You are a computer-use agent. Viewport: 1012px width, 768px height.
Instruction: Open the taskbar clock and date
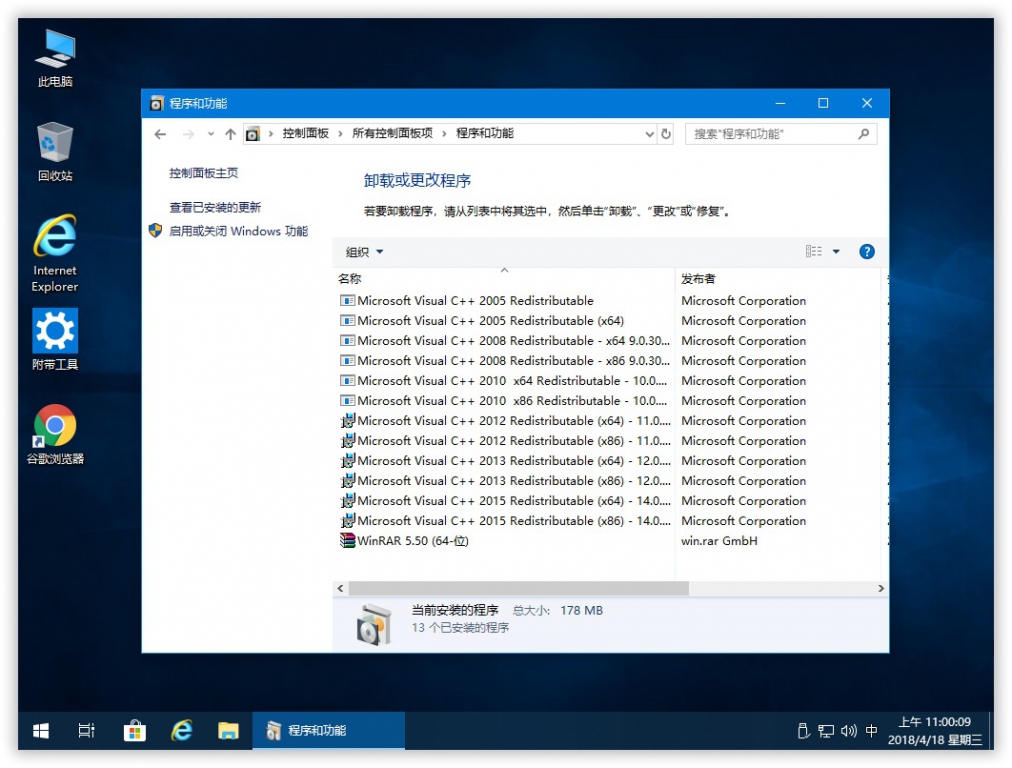[x=935, y=731]
